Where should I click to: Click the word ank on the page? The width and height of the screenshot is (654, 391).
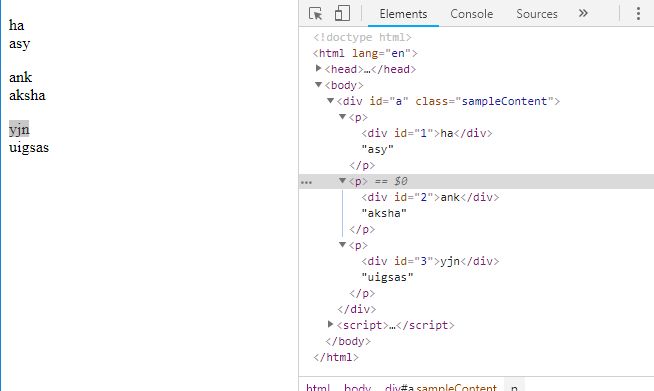[x=20, y=77]
